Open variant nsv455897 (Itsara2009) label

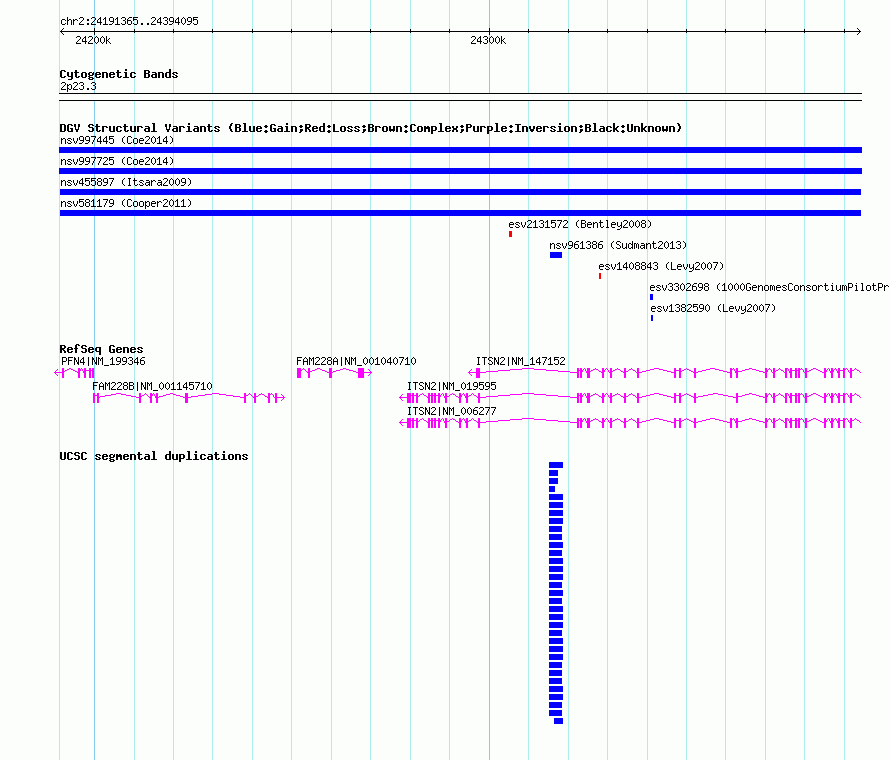[x=126, y=182]
